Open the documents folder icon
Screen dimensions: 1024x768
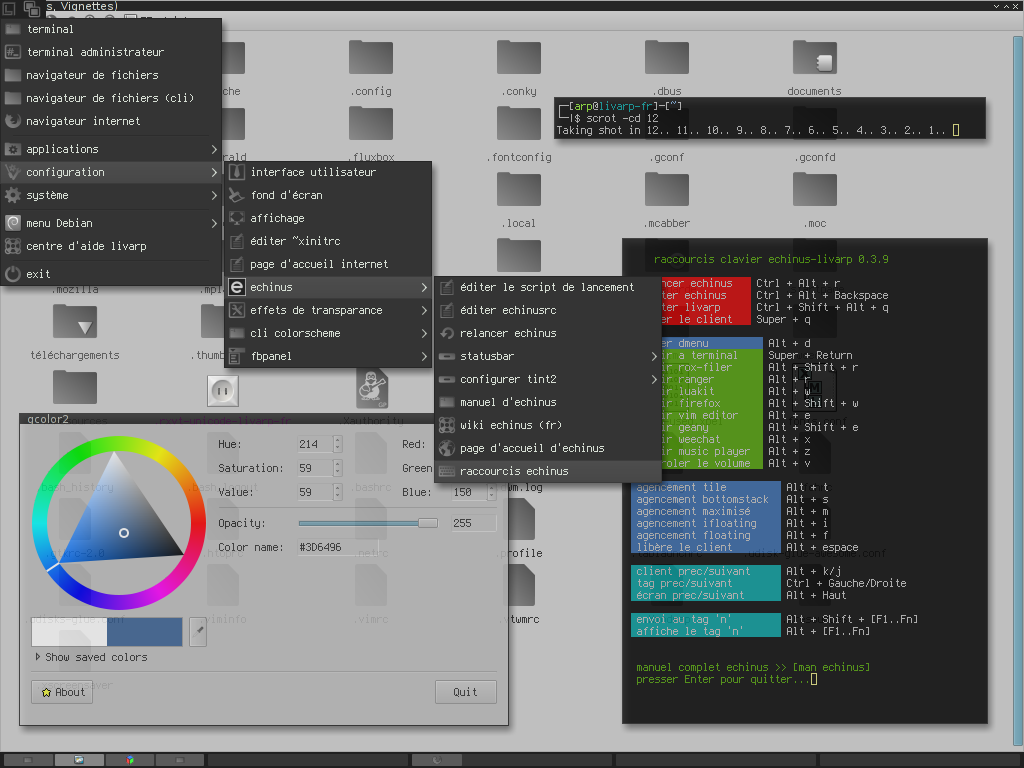pos(814,57)
